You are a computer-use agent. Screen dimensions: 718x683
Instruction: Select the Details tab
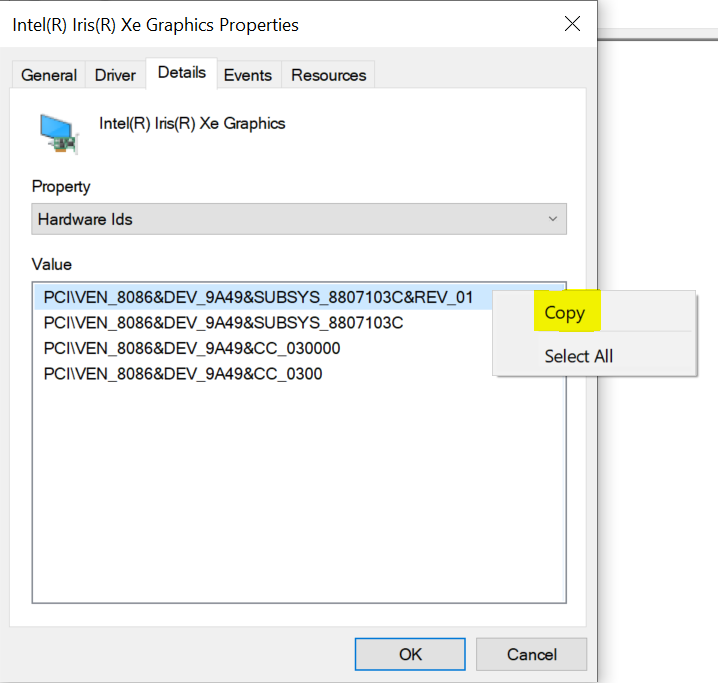181,73
